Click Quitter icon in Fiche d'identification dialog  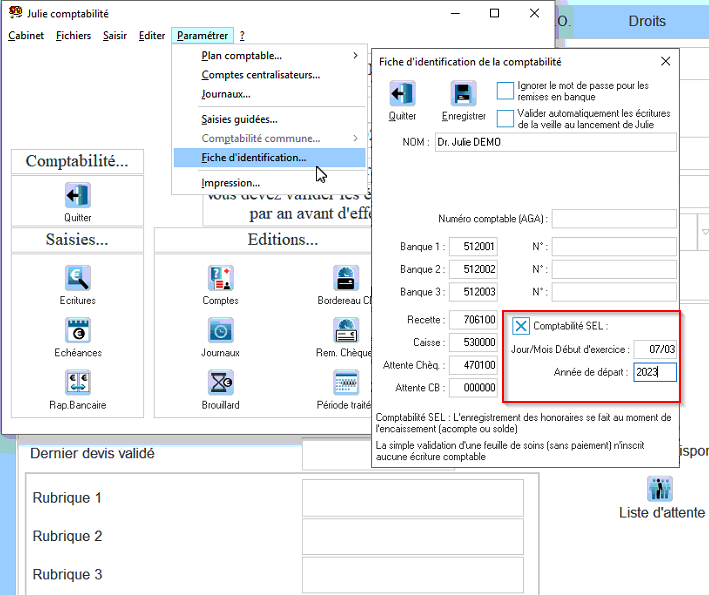tap(402, 94)
